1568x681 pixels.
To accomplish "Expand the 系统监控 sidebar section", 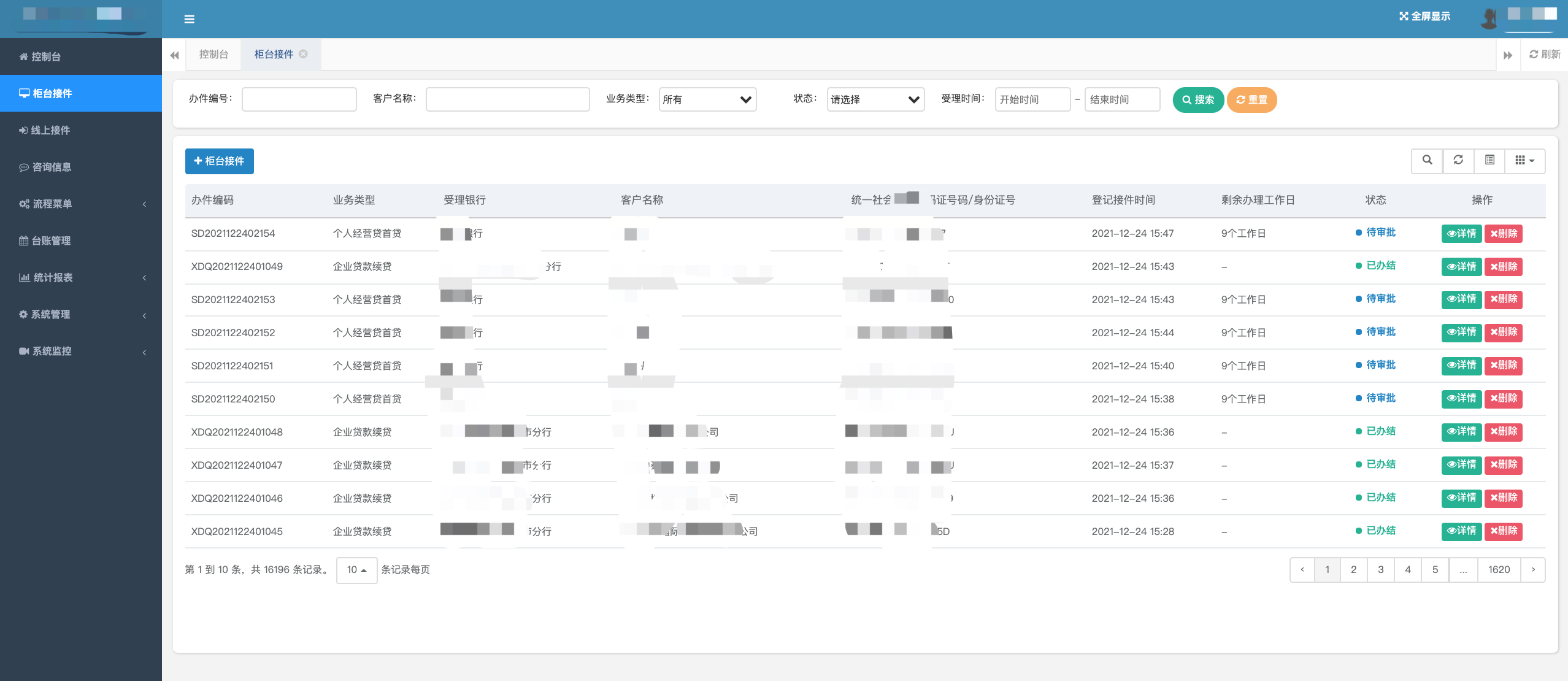I will tap(81, 351).
